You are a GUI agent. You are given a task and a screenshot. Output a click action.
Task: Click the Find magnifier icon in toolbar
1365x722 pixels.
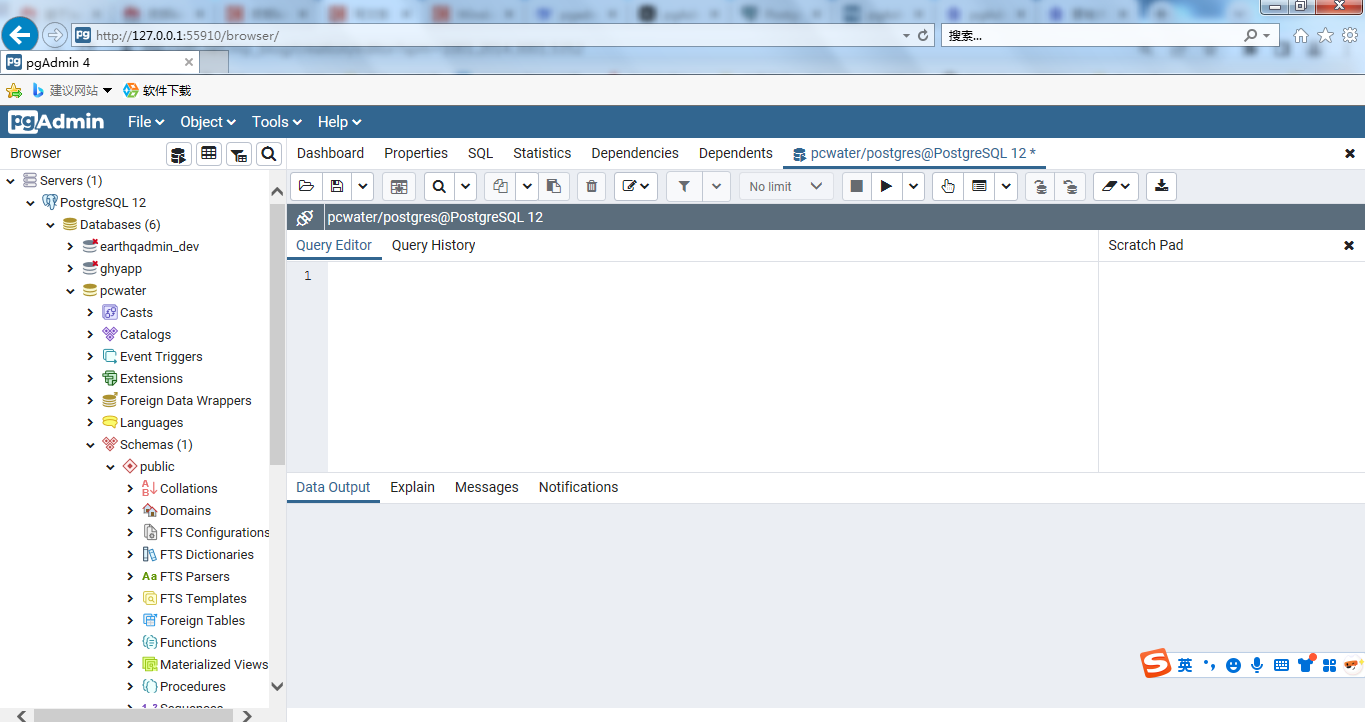(439, 186)
